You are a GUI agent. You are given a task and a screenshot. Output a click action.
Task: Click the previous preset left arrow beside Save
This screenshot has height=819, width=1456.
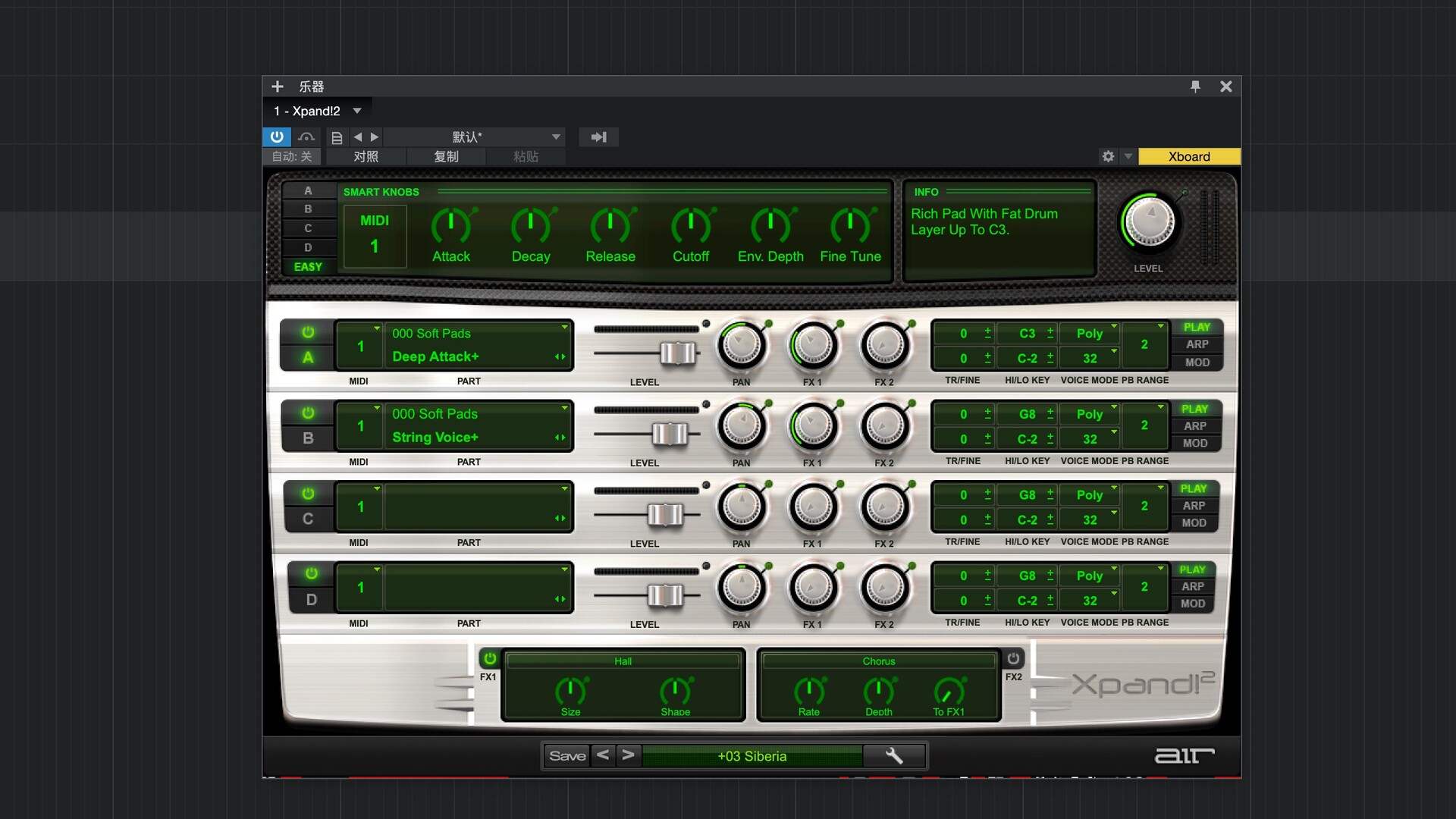tap(603, 755)
